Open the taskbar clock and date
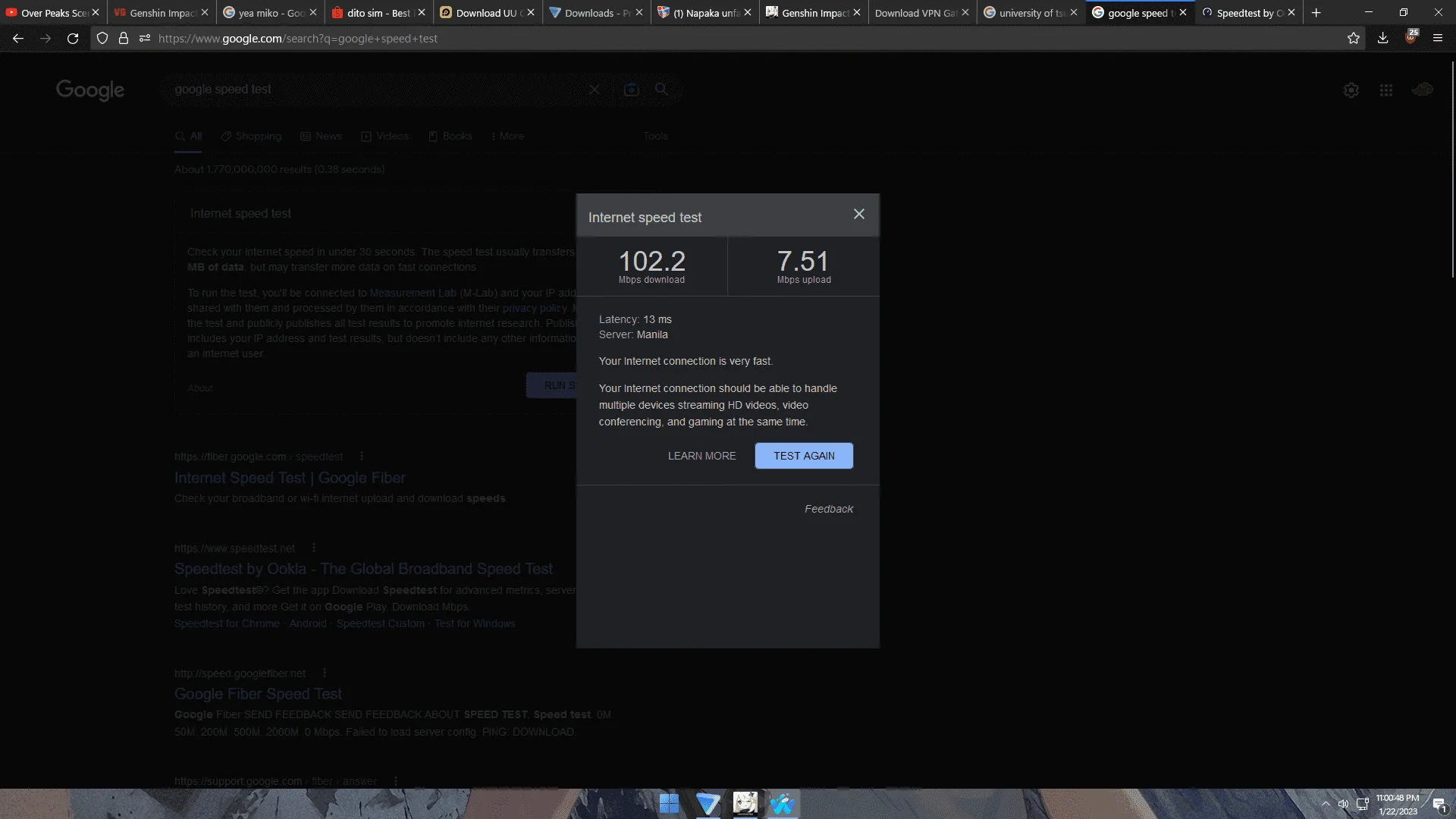Viewport: 1456px width, 819px height. click(1398, 805)
